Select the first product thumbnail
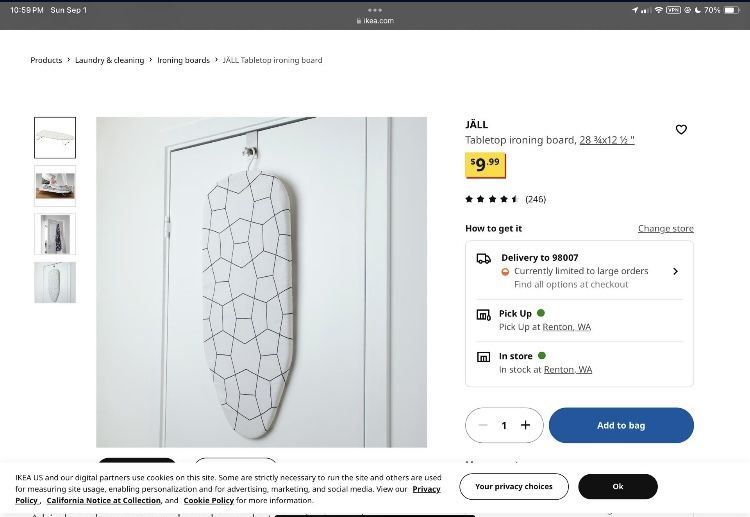Image resolution: width=750 pixels, height=517 pixels. coord(54,138)
